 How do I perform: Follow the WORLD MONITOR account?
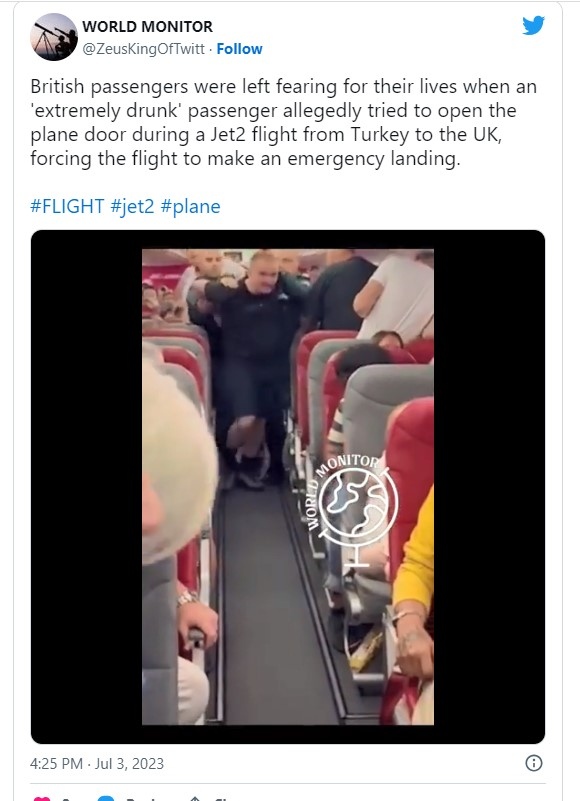click(x=239, y=49)
